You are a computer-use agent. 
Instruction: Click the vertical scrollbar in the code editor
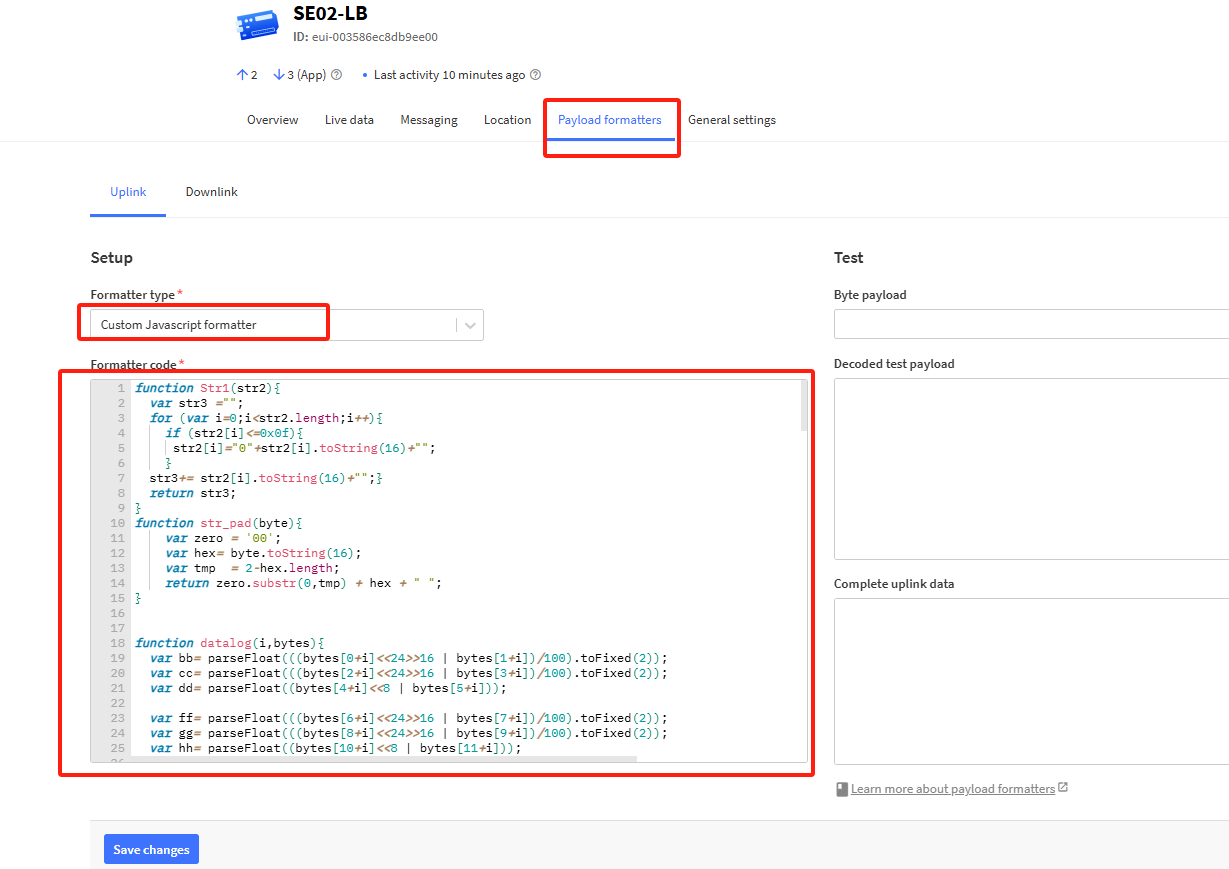(803, 405)
